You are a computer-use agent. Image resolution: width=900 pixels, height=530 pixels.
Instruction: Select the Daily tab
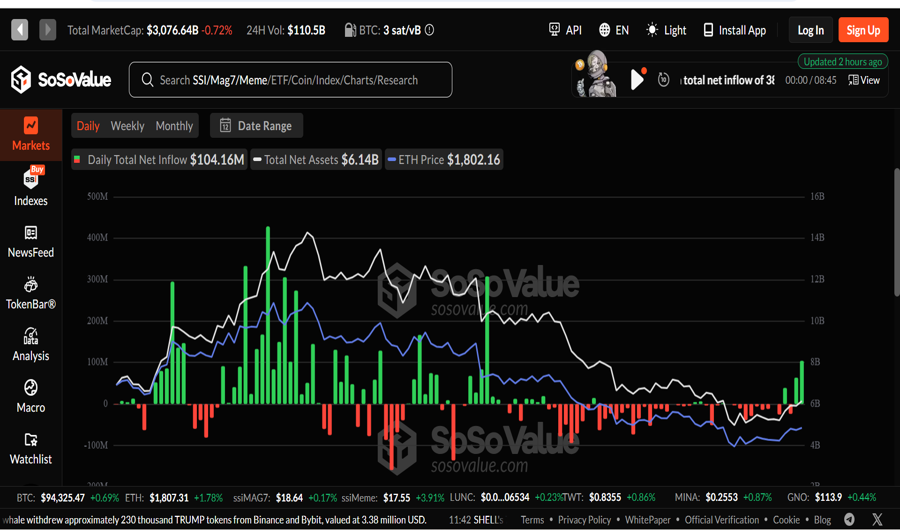(x=88, y=126)
